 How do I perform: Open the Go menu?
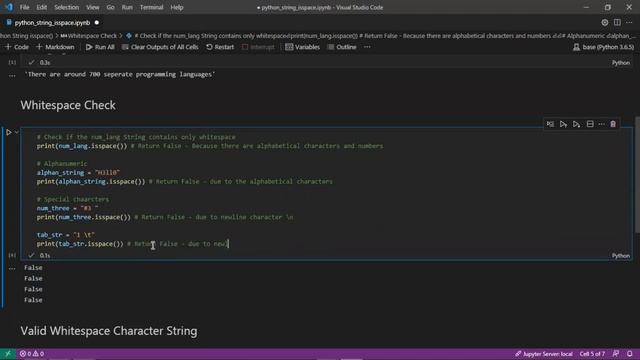tap(110, 7)
